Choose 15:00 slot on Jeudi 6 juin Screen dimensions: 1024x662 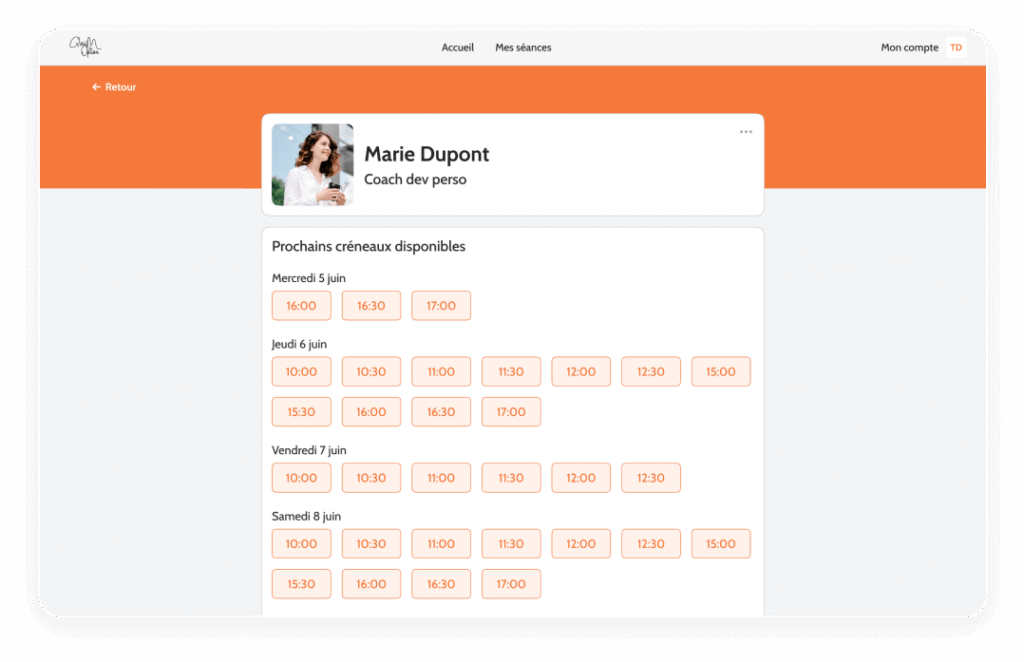[721, 372]
